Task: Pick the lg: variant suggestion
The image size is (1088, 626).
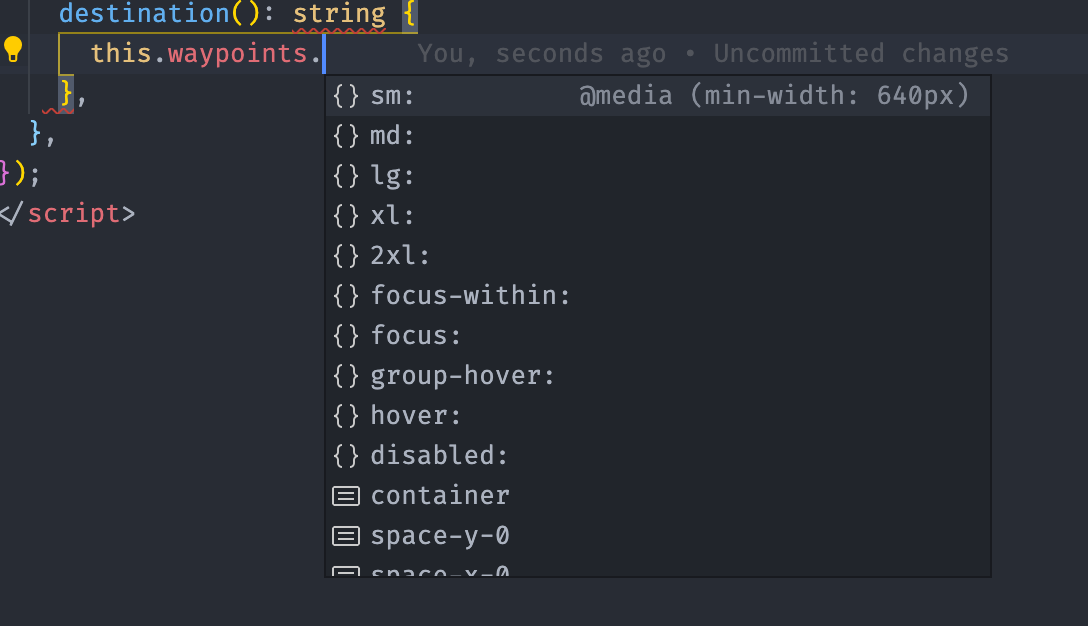Action: point(658,176)
